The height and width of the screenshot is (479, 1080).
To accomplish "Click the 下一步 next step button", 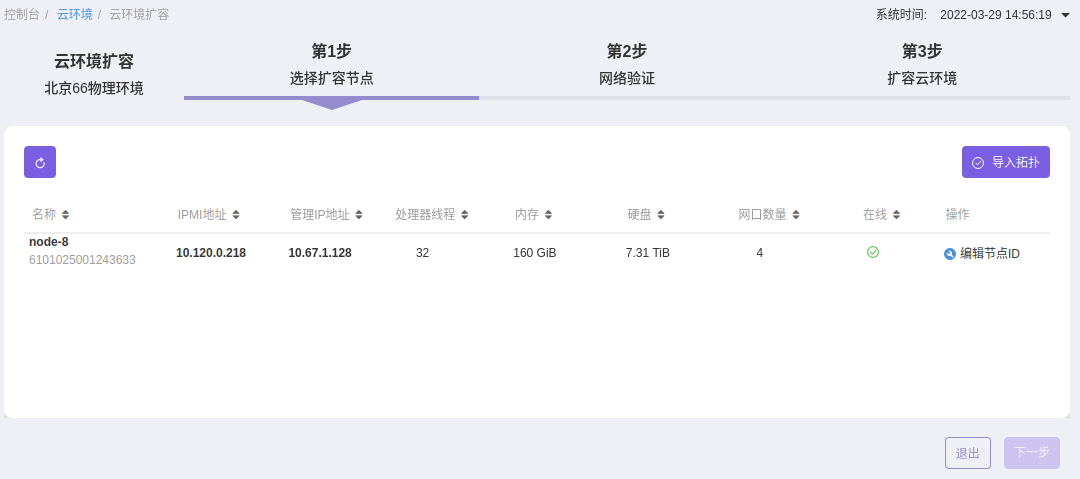I will pos(1031,453).
